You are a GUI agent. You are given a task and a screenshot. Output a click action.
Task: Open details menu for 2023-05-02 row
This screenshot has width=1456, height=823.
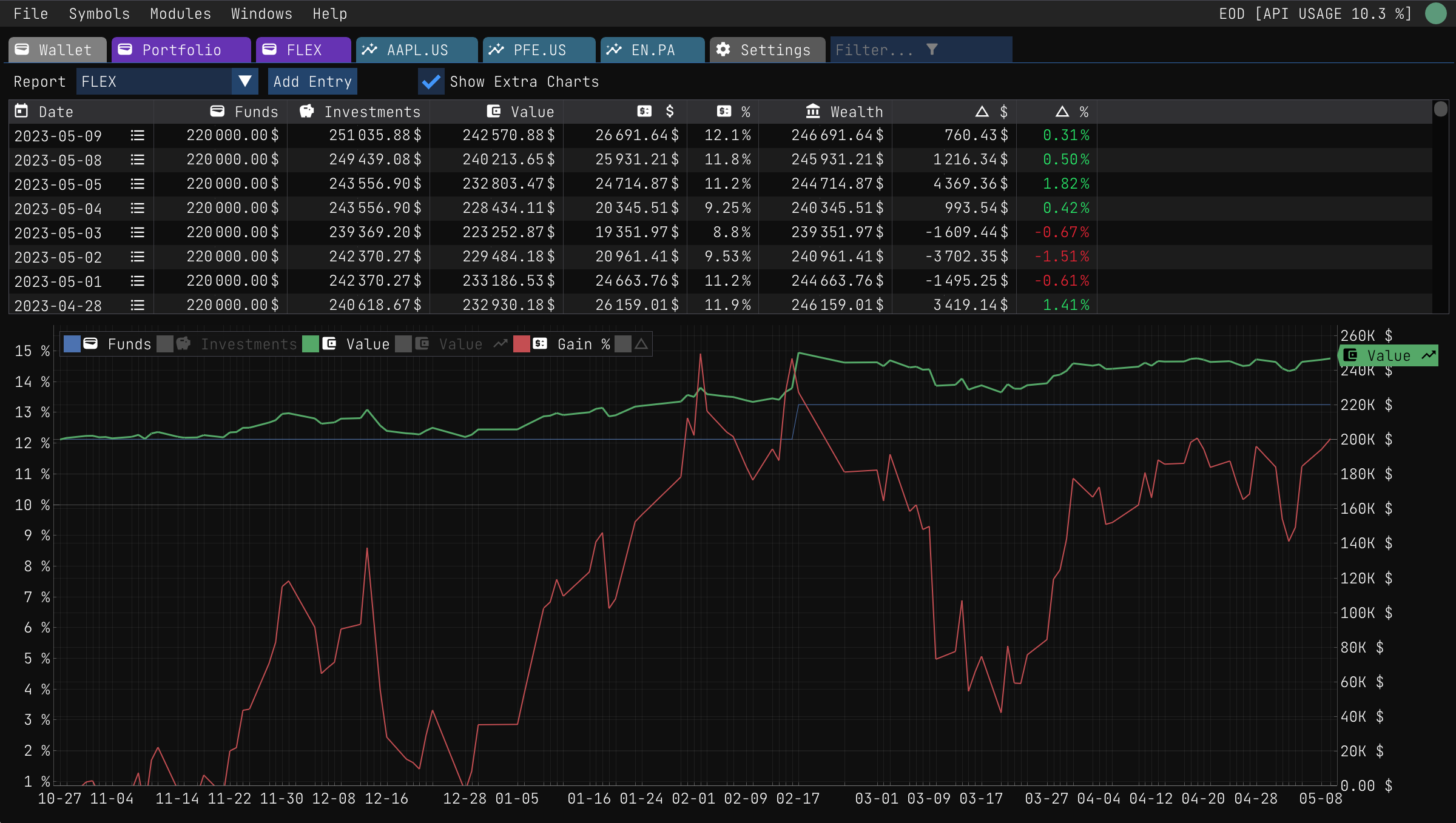point(138,257)
